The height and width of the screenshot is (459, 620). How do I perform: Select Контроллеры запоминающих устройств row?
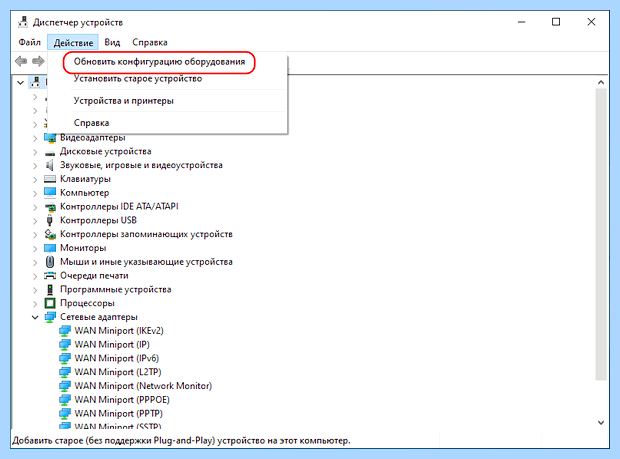(x=146, y=234)
